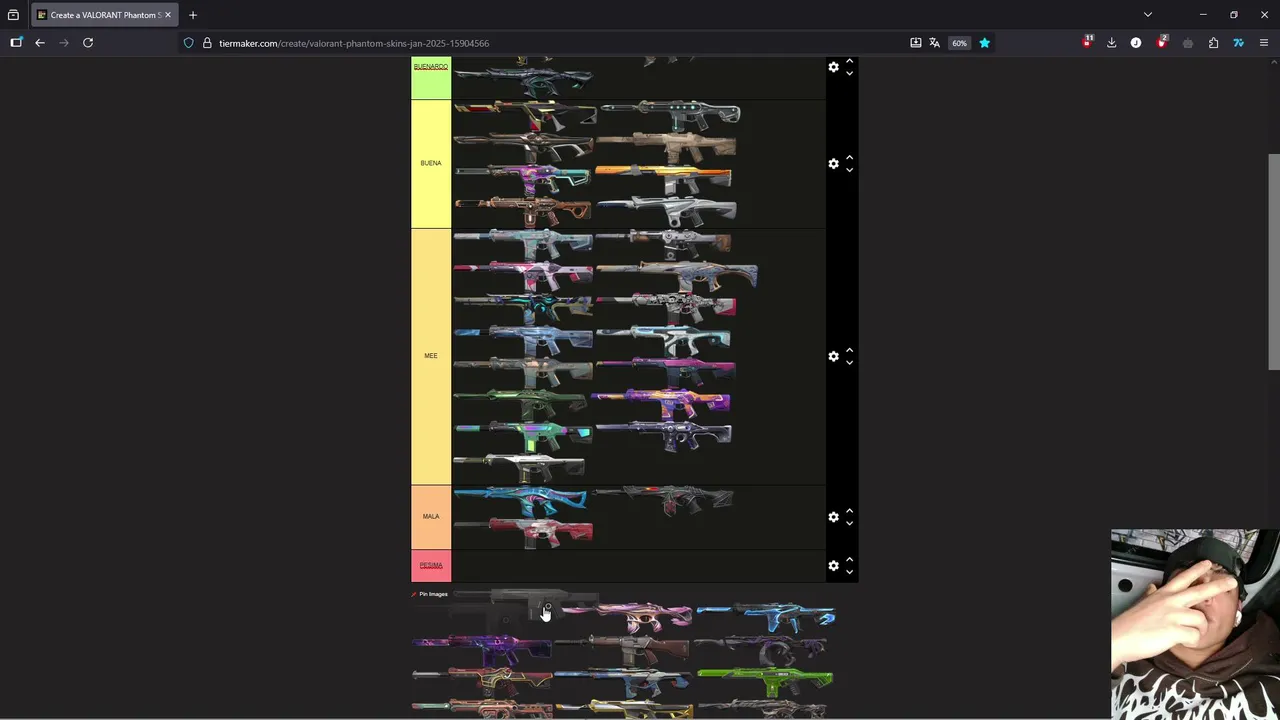Open a new browser tab
This screenshot has height=720, width=1280.
[x=193, y=15]
